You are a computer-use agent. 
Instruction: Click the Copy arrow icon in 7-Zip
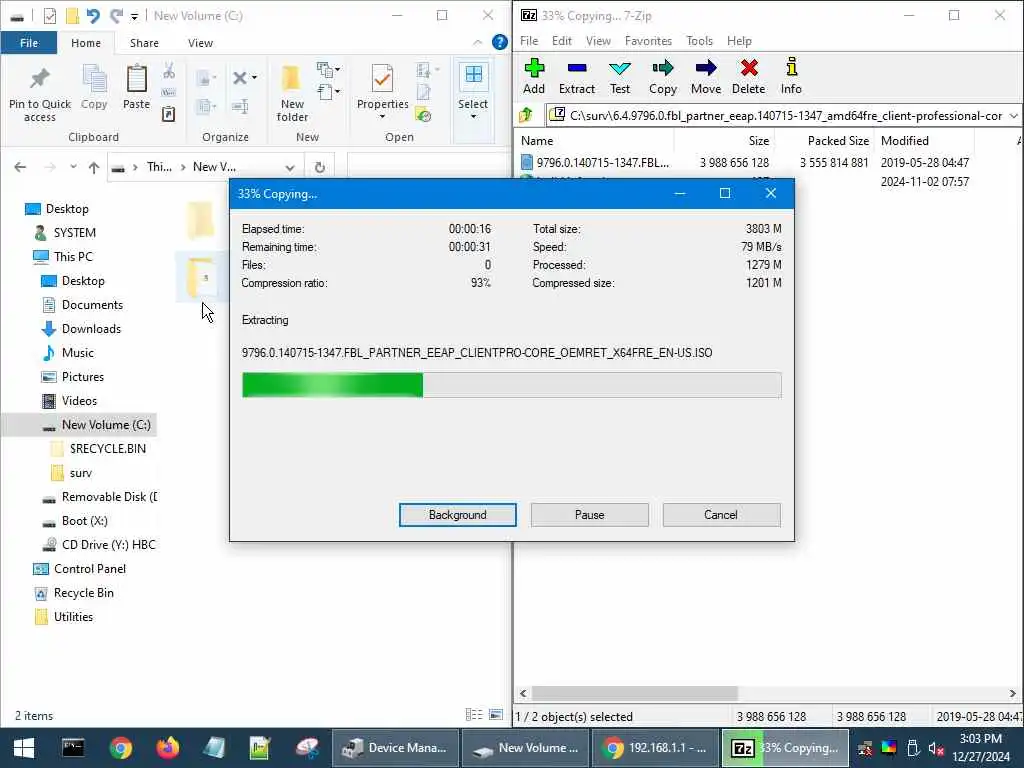(x=662, y=68)
